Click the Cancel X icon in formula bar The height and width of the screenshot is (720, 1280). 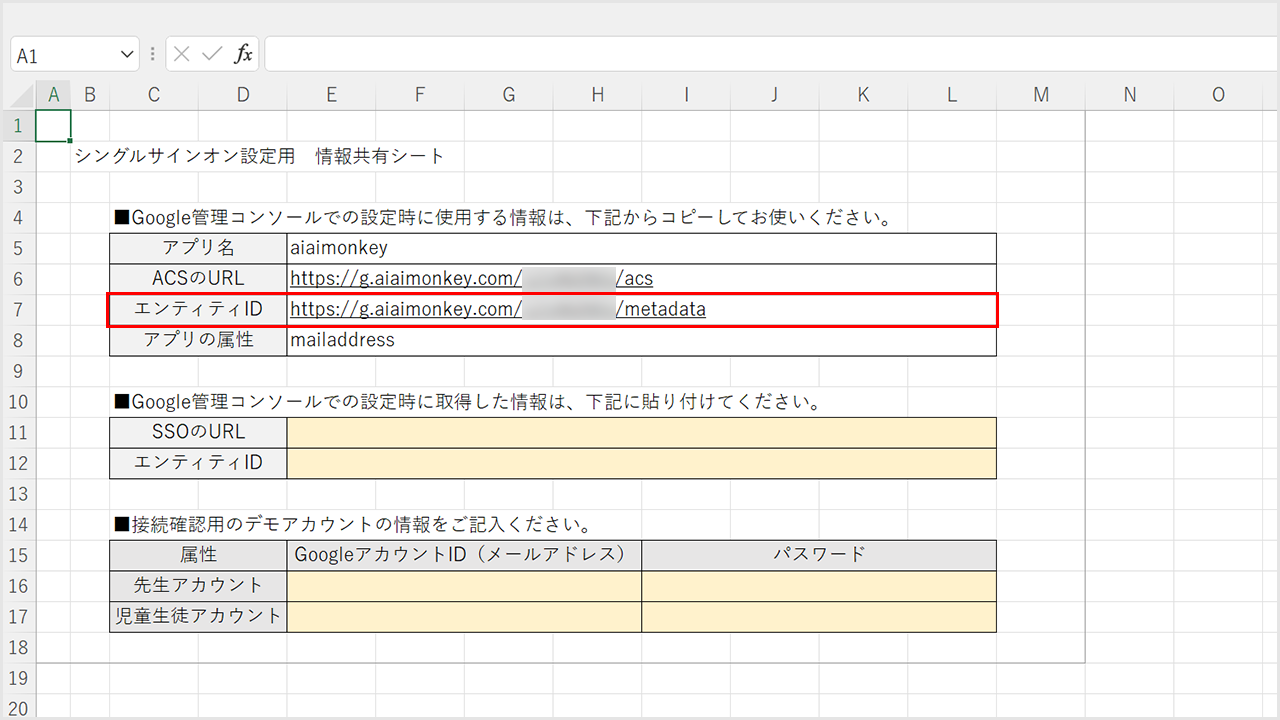[181, 55]
